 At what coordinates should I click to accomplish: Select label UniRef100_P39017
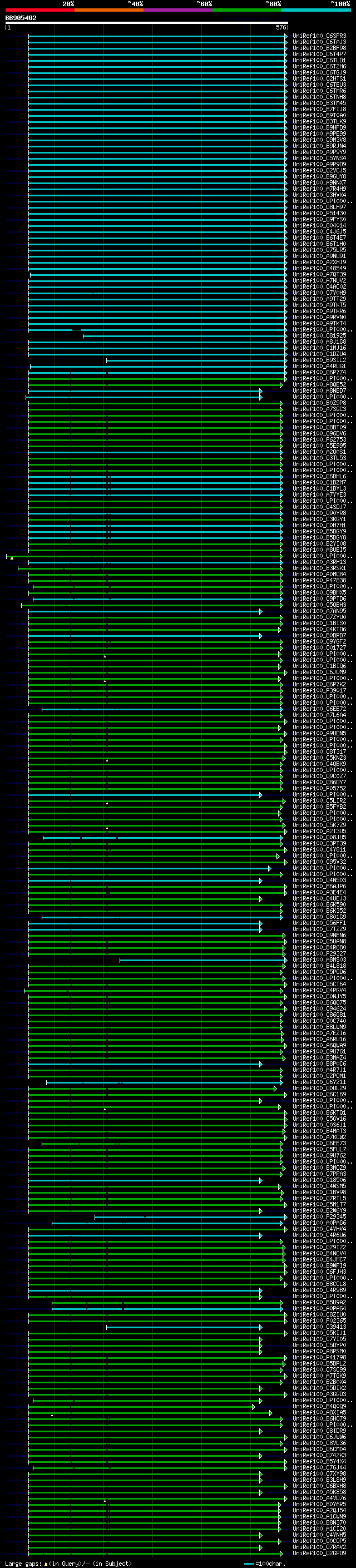319,691
